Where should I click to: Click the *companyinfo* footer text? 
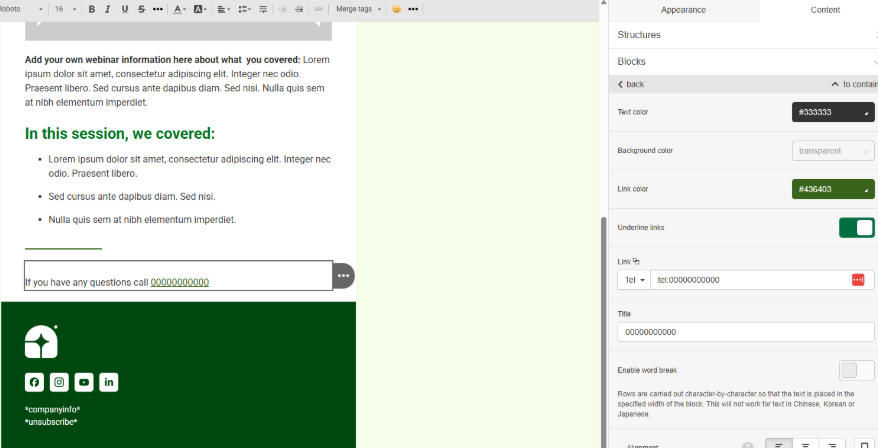pyautogui.click(x=53, y=409)
